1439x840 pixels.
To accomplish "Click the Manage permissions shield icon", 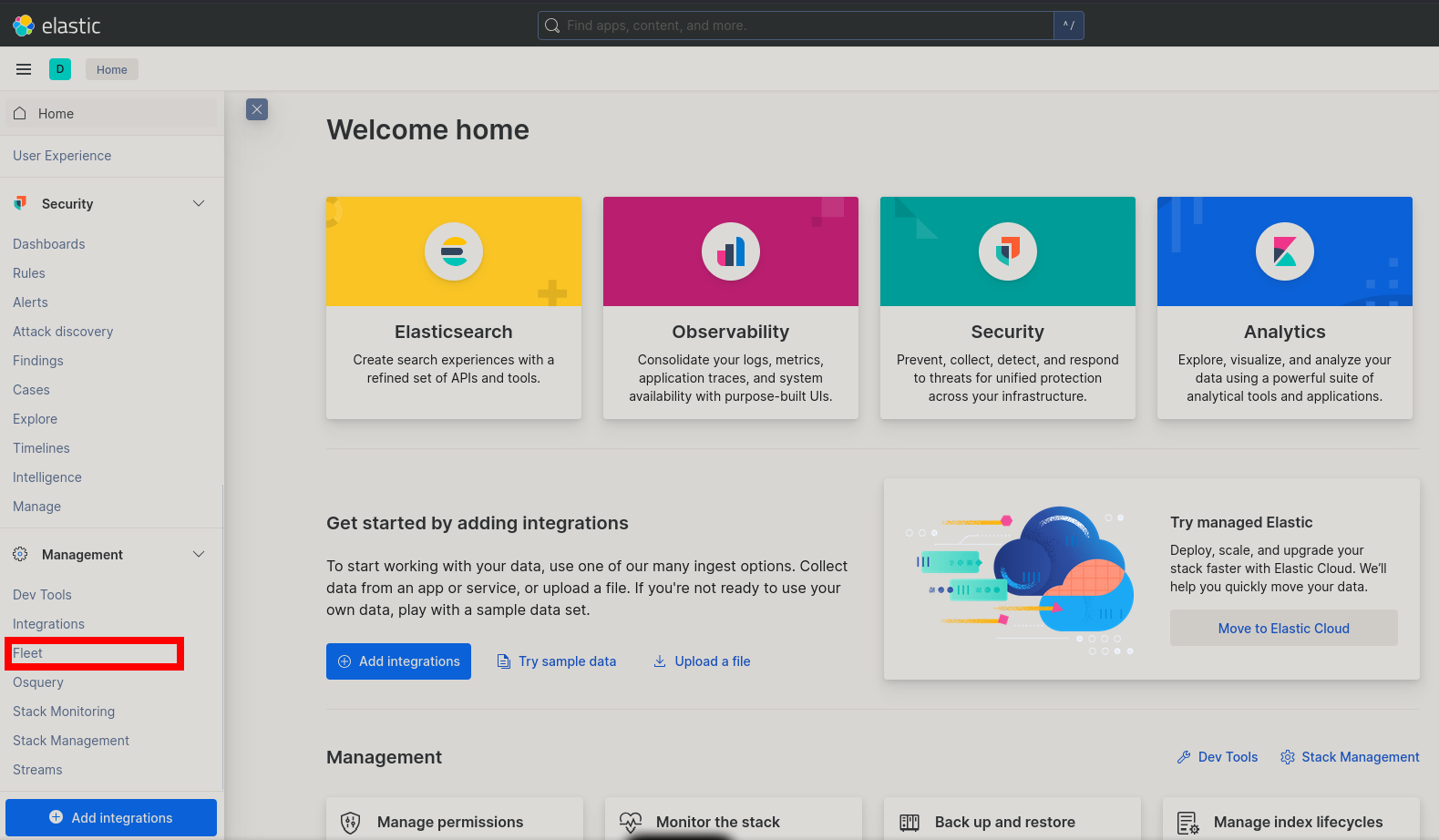I will pos(350,823).
